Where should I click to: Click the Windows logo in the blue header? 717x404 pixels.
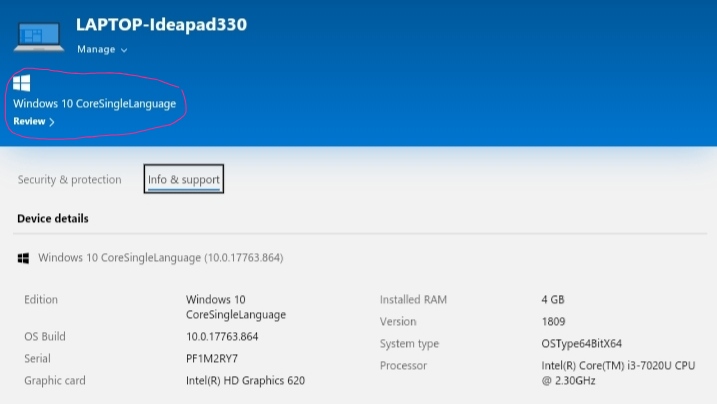click(21, 83)
